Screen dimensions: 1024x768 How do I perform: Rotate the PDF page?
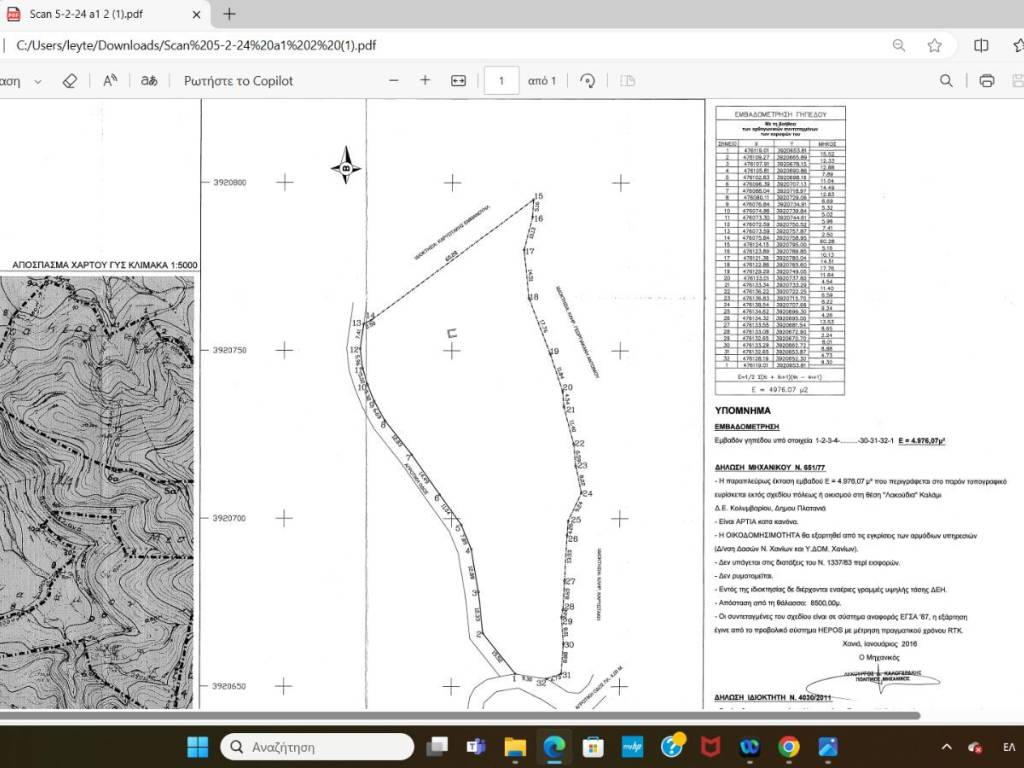588,81
